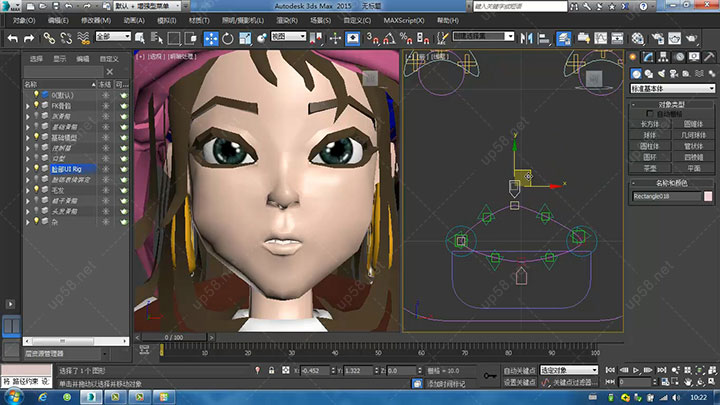Open the 帮助(H) menu
Screen dimensions: 720x405
tap(448, 20)
